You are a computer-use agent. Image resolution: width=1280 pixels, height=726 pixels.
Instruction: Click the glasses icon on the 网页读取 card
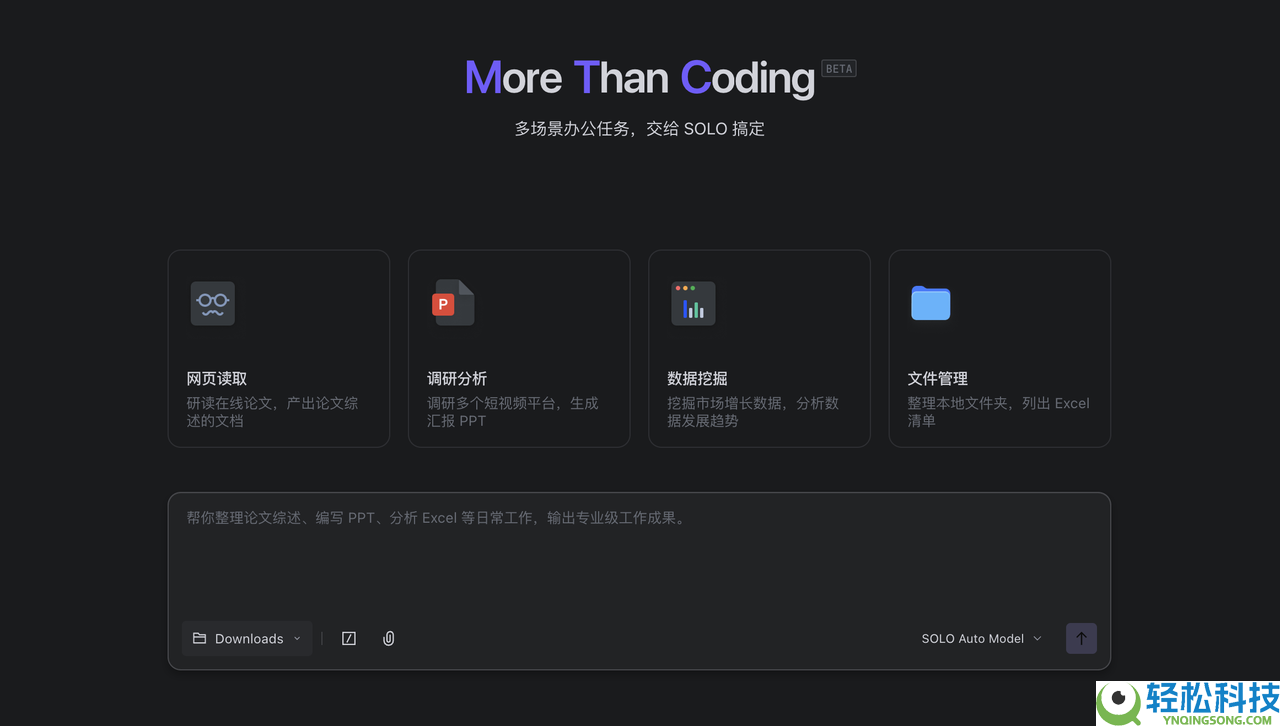click(x=212, y=303)
